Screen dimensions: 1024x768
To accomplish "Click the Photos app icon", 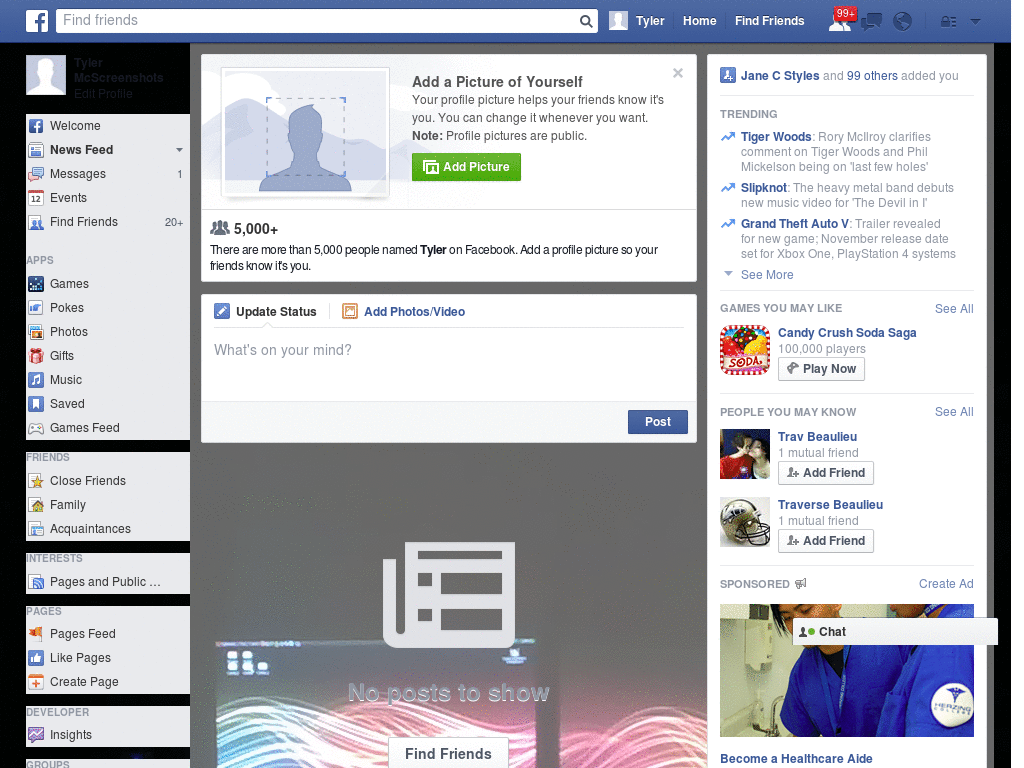I will coord(36,332).
